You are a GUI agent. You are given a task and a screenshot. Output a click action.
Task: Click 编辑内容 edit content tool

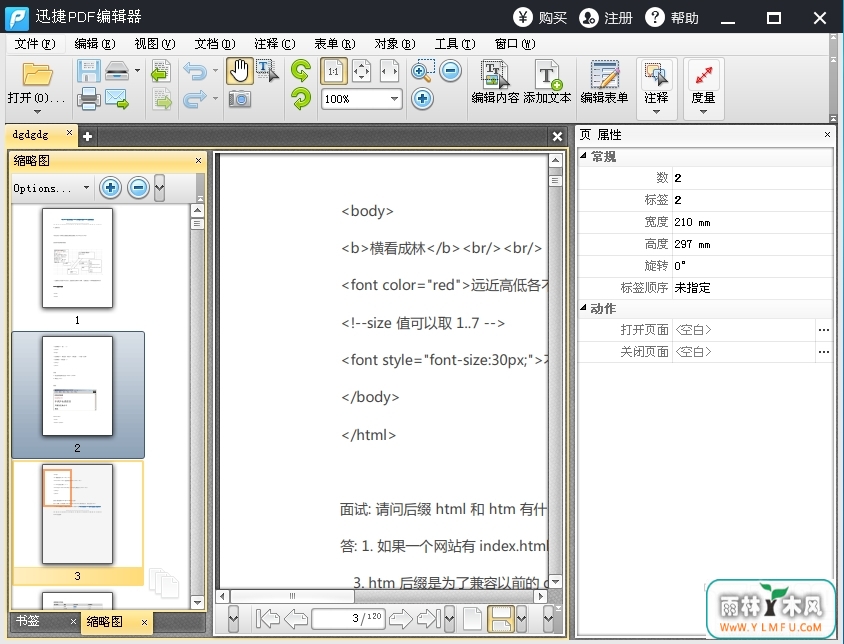495,81
